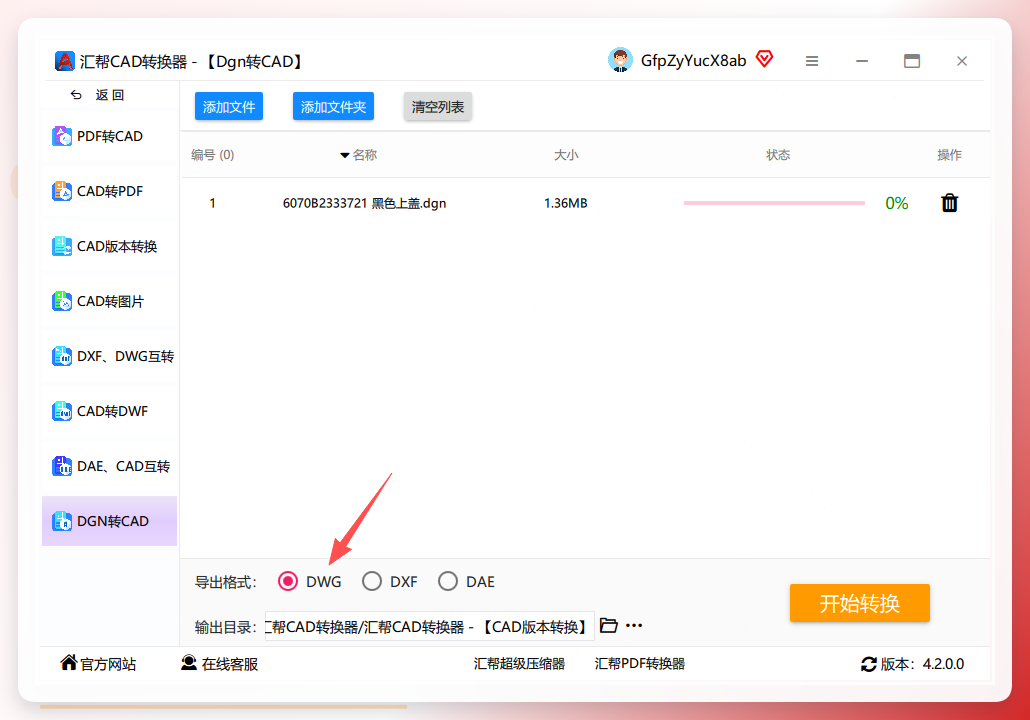Image resolution: width=1030 pixels, height=720 pixels.
Task: Switch to CAD转DWF function
Action: pos(110,411)
